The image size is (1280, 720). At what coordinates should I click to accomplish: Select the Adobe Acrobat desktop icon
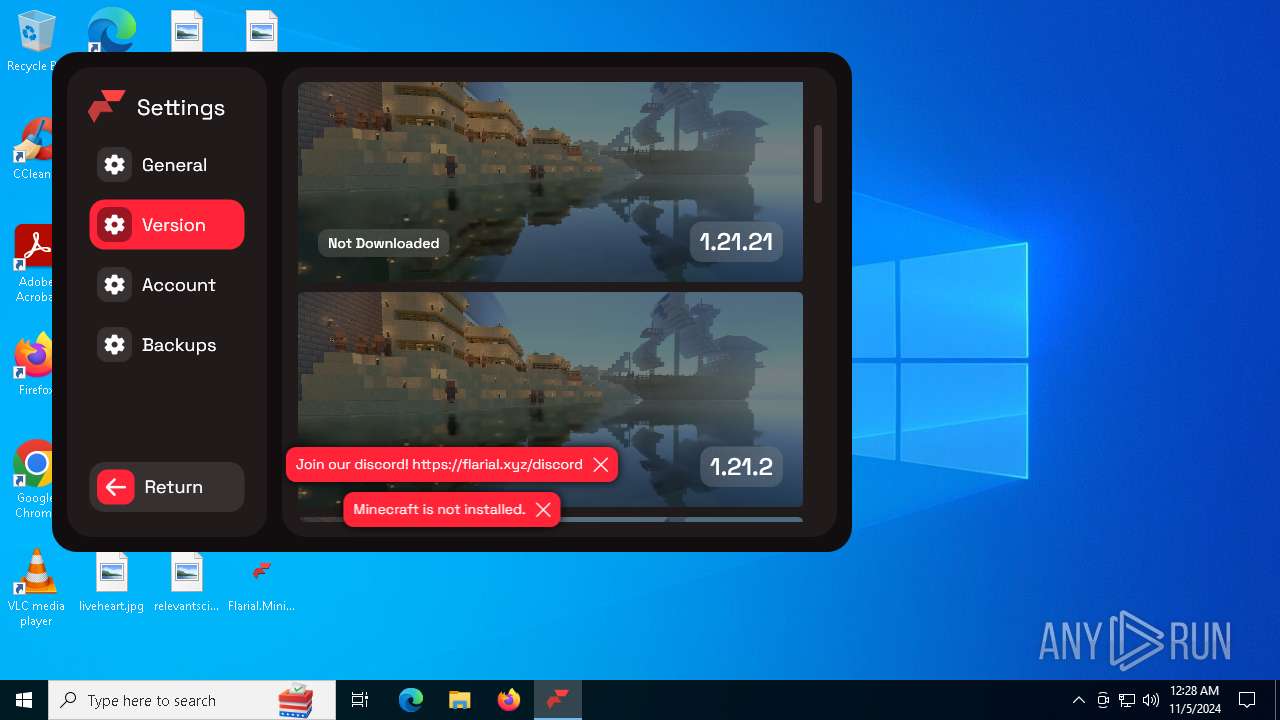33,264
